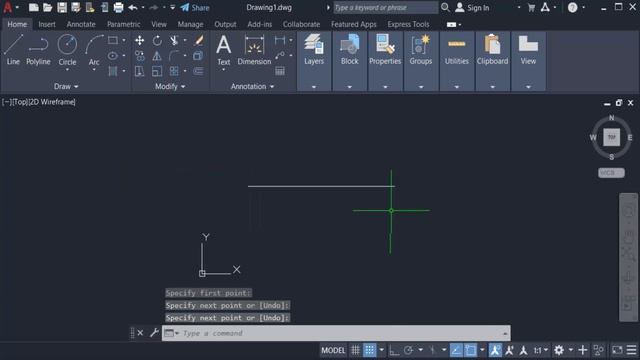Activate the Rotate tool
This screenshot has width=640, height=360.
(x=157, y=40)
